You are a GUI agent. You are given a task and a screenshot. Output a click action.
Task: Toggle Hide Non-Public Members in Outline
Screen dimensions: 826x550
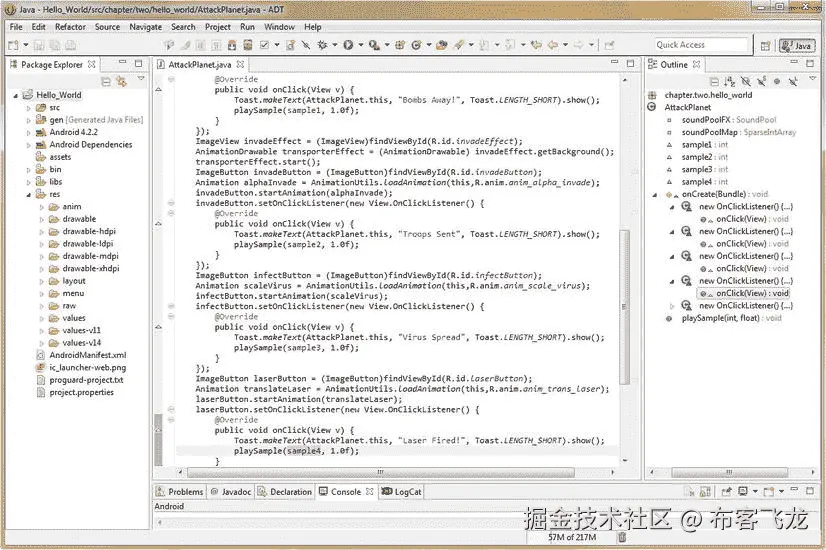click(x=777, y=81)
